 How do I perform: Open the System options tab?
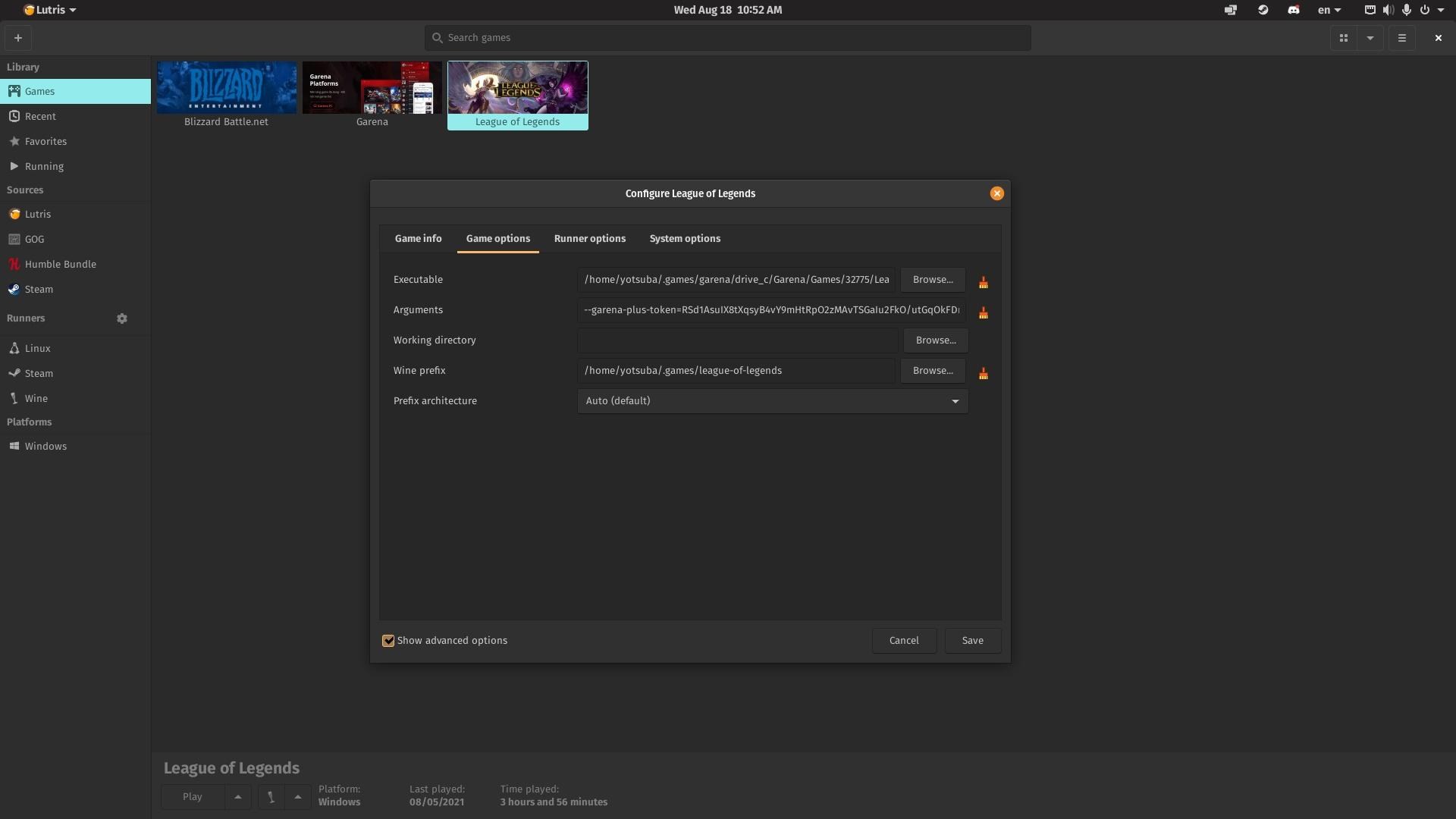coord(684,239)
